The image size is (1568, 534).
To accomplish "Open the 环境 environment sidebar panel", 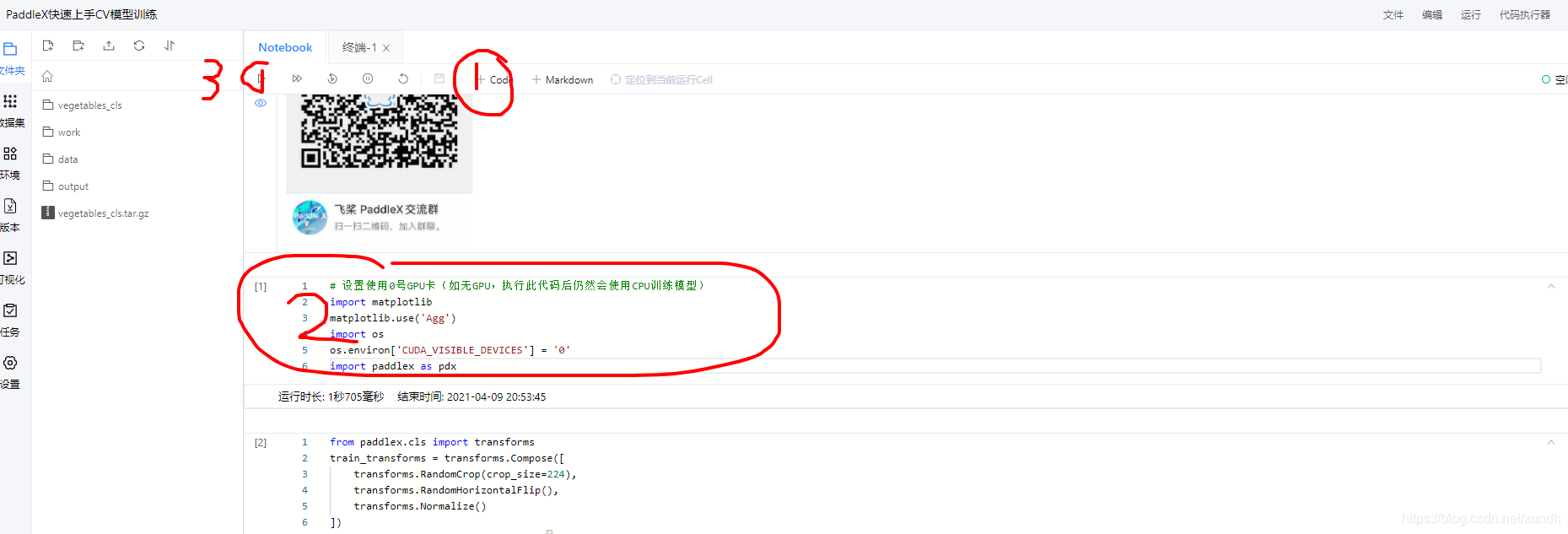I will coord(11,163).
